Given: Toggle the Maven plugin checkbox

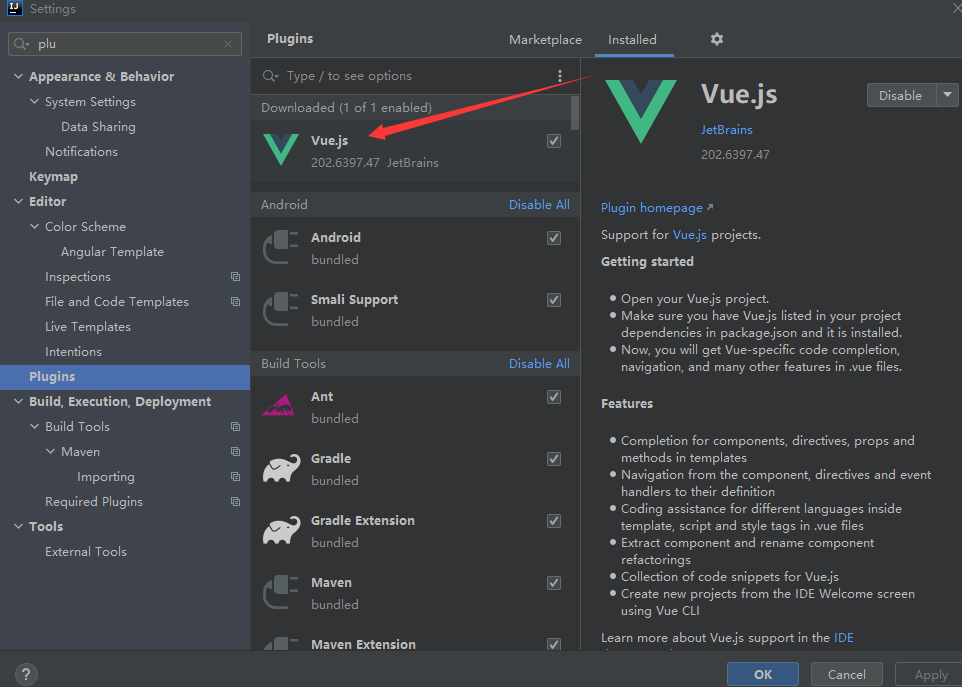Looking at the screenshot, I should point(553,583).
